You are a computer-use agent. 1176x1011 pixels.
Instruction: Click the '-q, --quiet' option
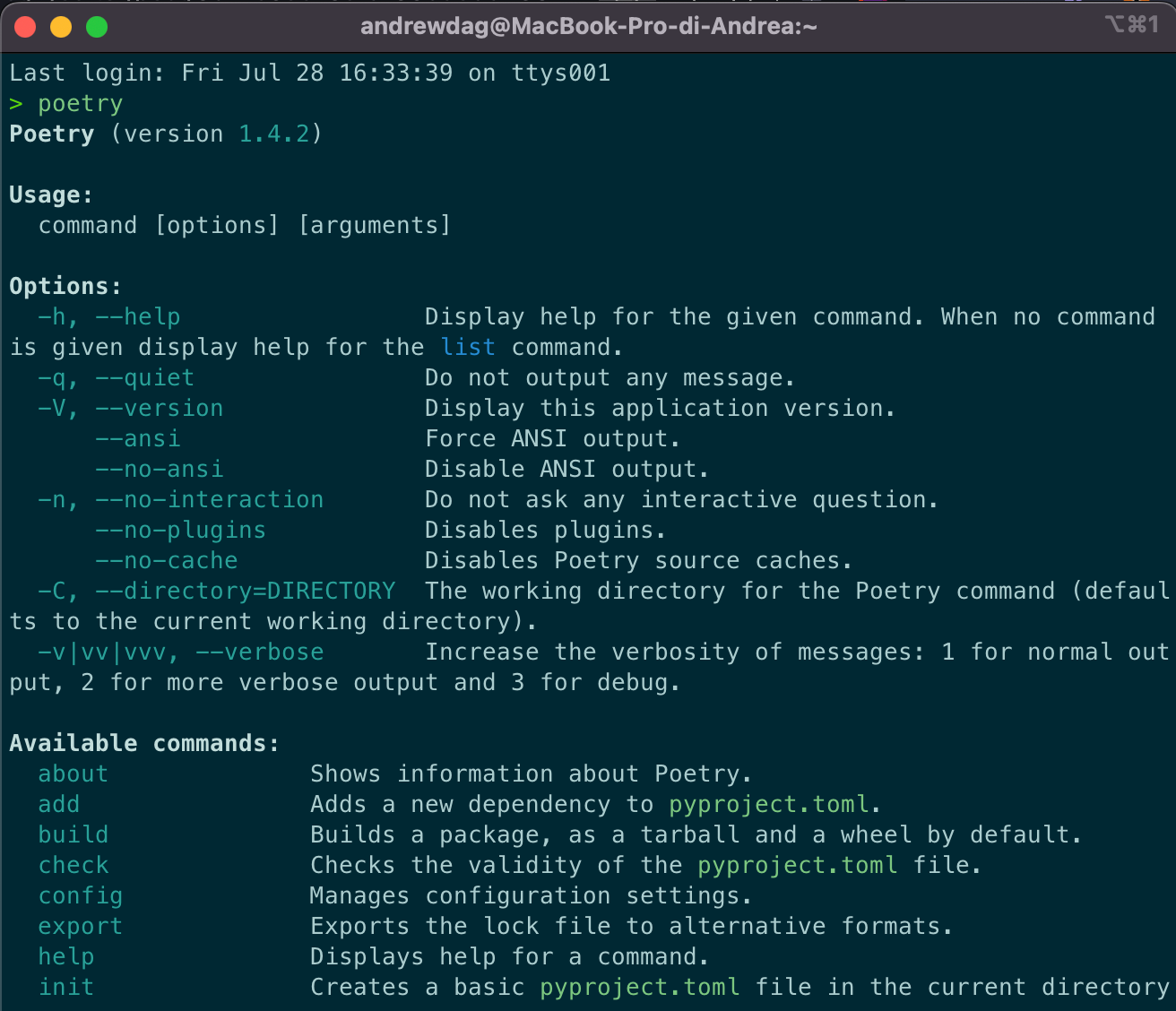pyautogui.click(x=117, y=377)
